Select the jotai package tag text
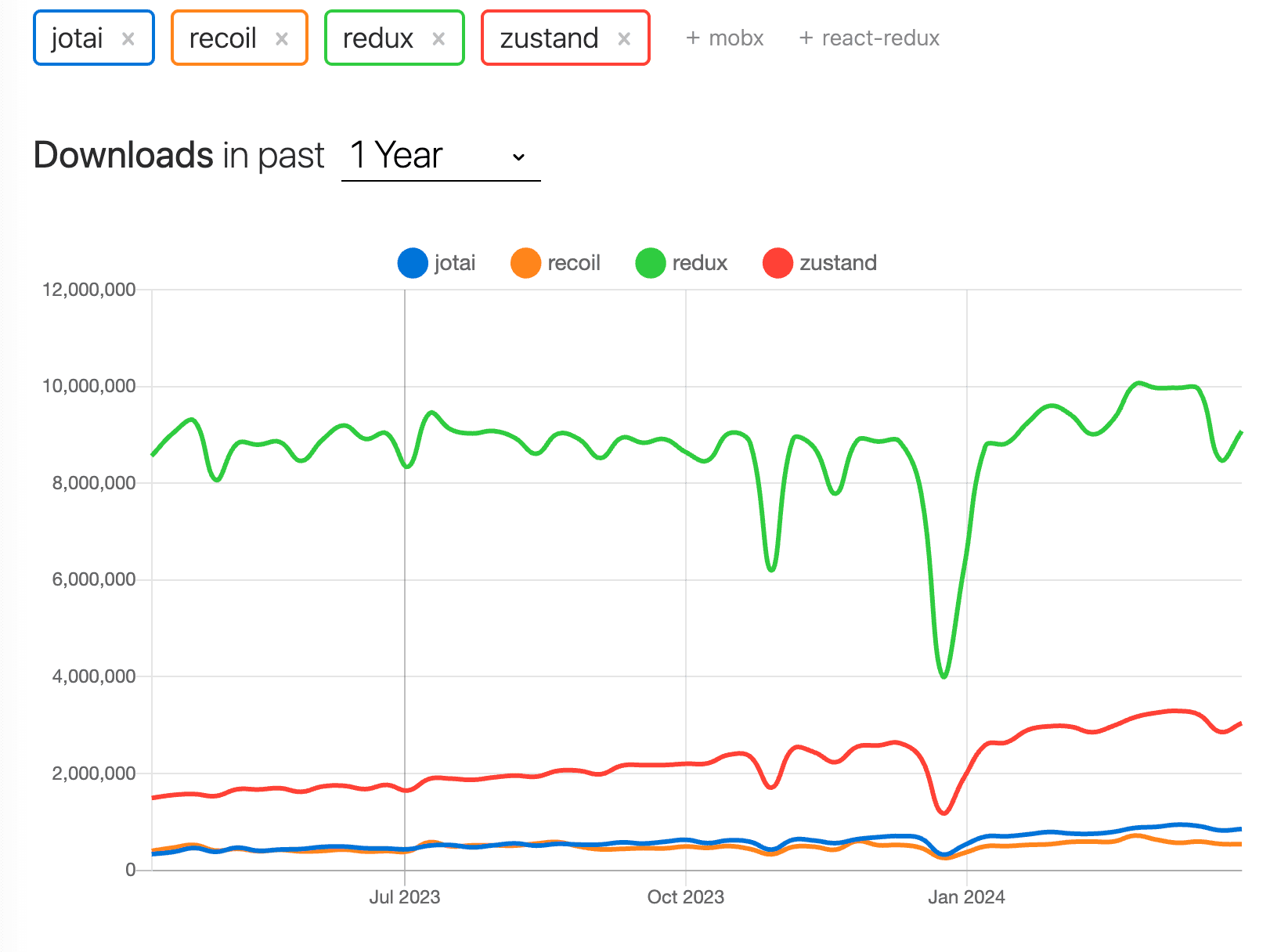 pos(77,38)
